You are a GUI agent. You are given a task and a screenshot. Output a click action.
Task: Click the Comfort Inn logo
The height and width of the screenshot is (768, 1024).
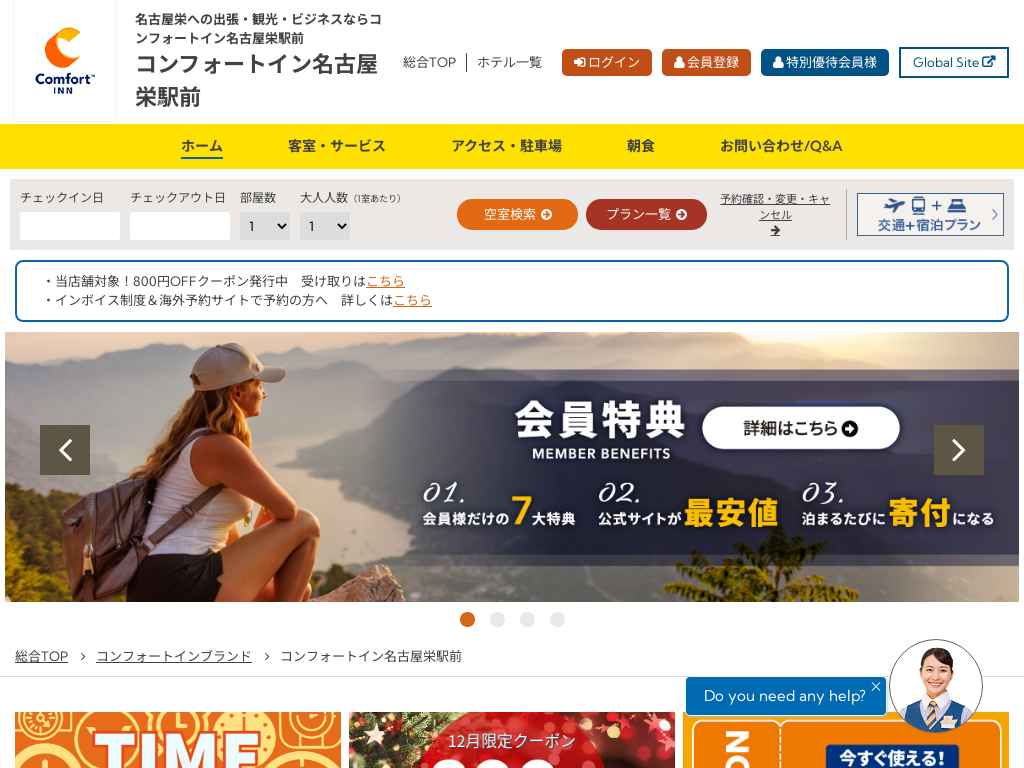point(65,61)
